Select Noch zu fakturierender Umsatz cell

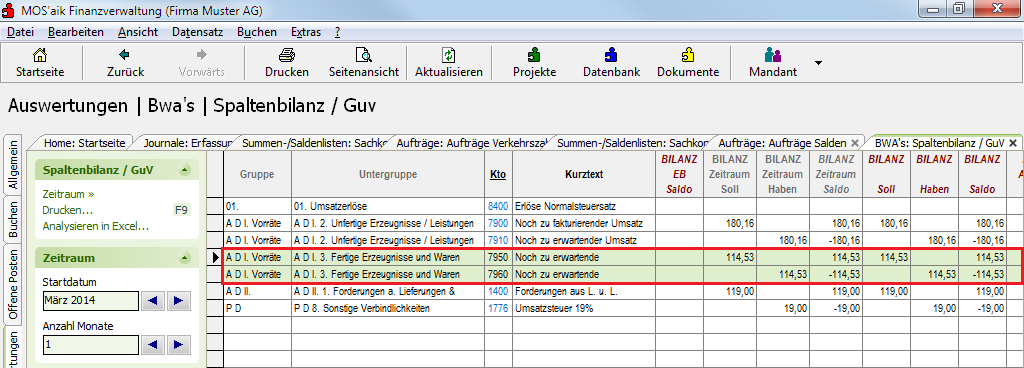pos(584,223)
